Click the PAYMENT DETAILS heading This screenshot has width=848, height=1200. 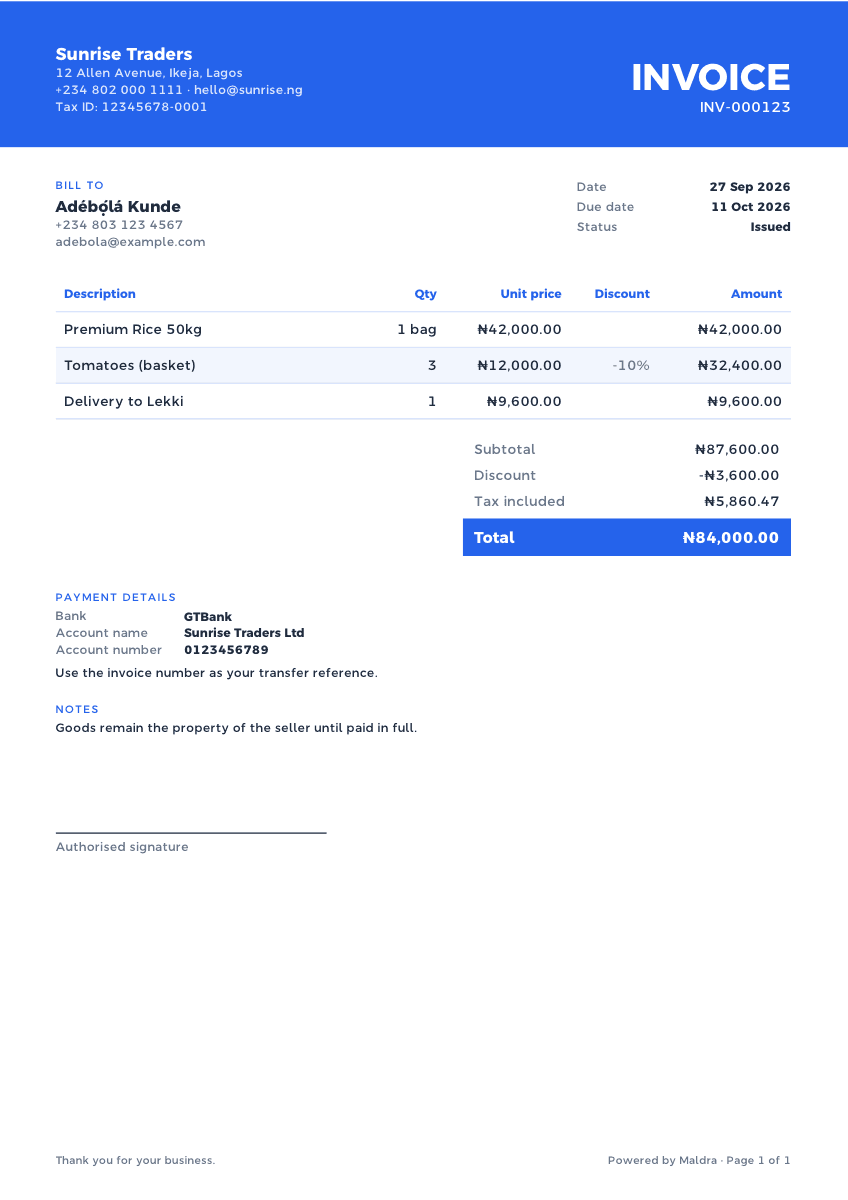116,597
